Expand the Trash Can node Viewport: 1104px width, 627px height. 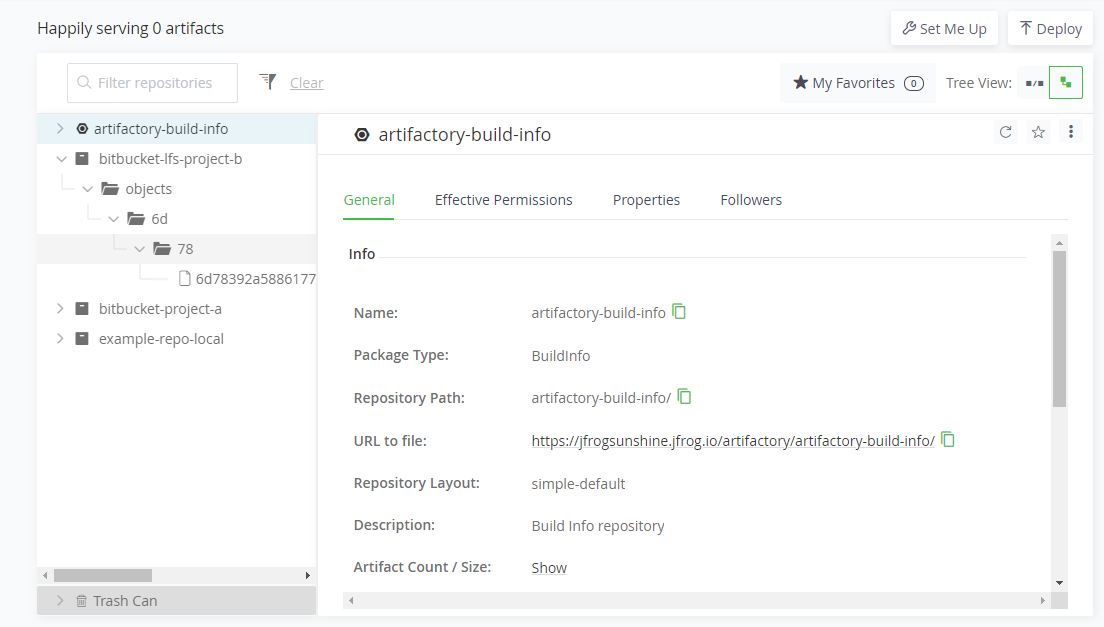tap(61, 601)
